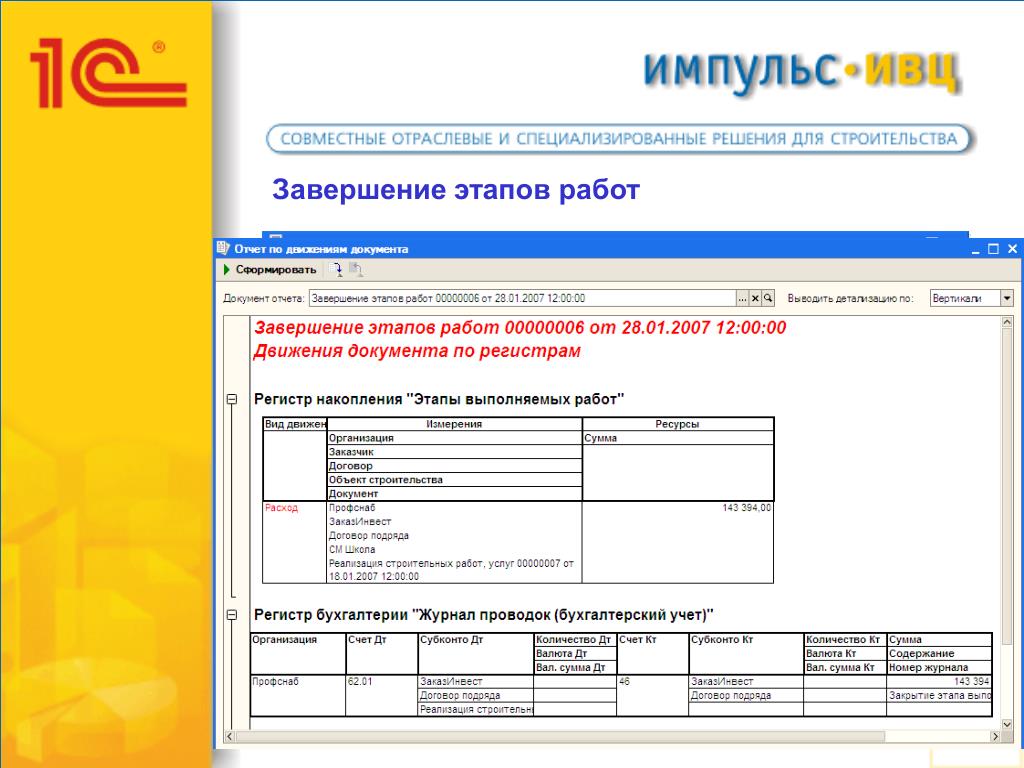
Task: Click the Вал. сумма Кт header cell
Action: tap(844, 667)
